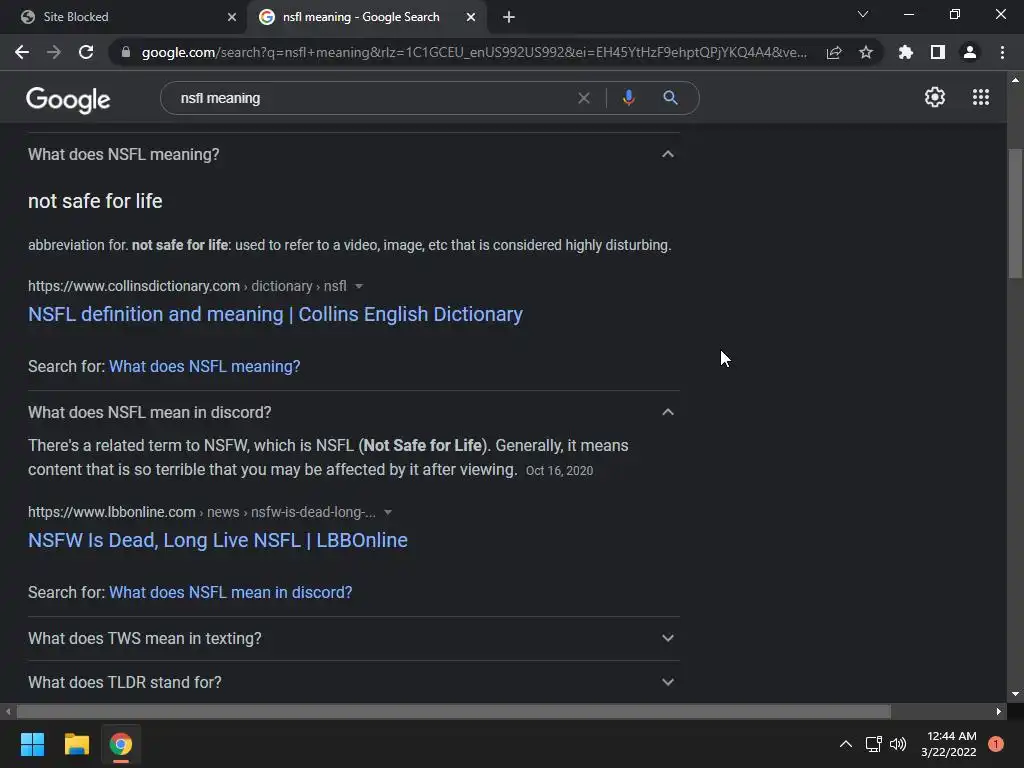Share this page icon
The height and width of the screenshot is (768, 1024).
coord(834,52)
